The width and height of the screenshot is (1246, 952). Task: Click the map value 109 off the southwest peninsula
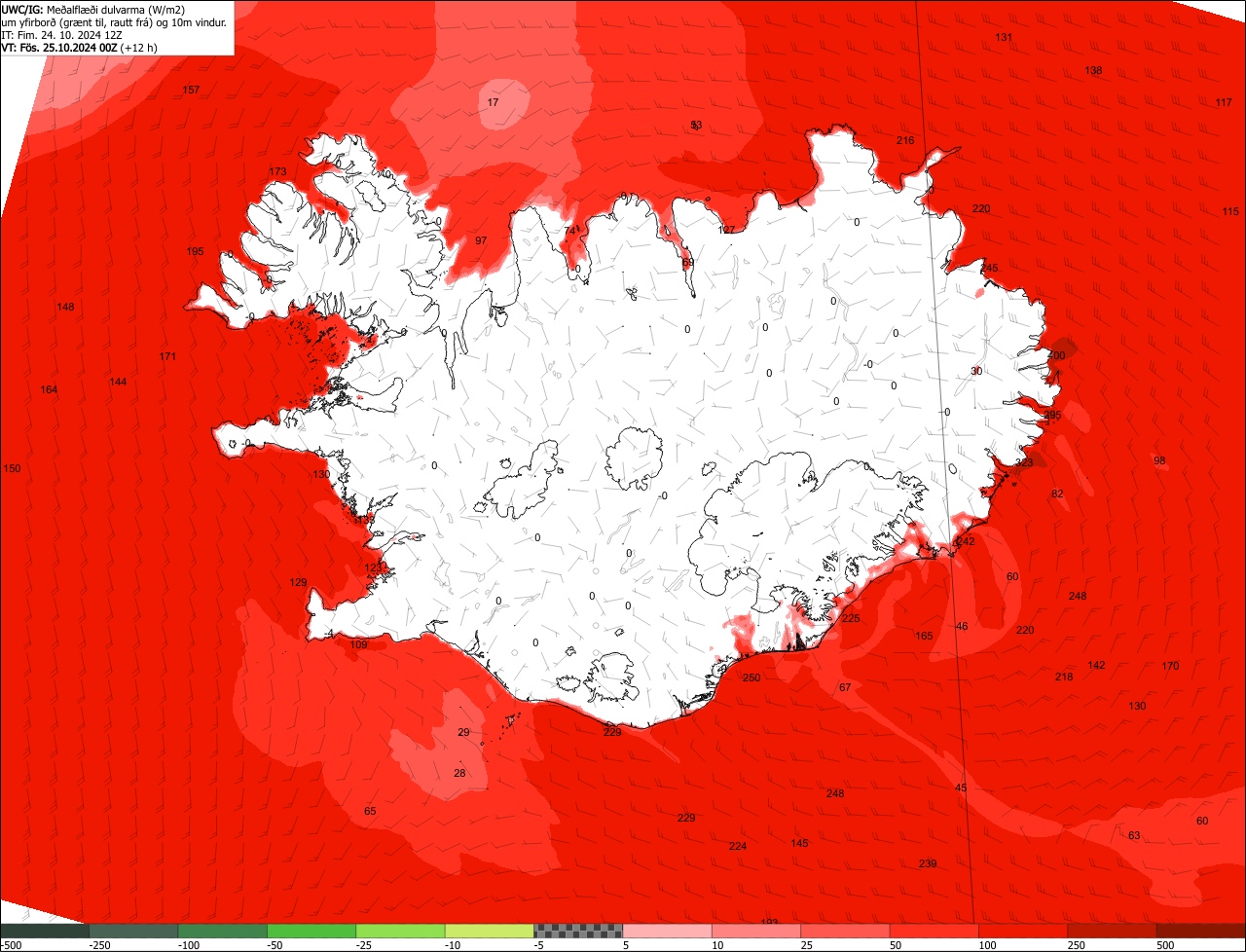click(x=358, y=644)
